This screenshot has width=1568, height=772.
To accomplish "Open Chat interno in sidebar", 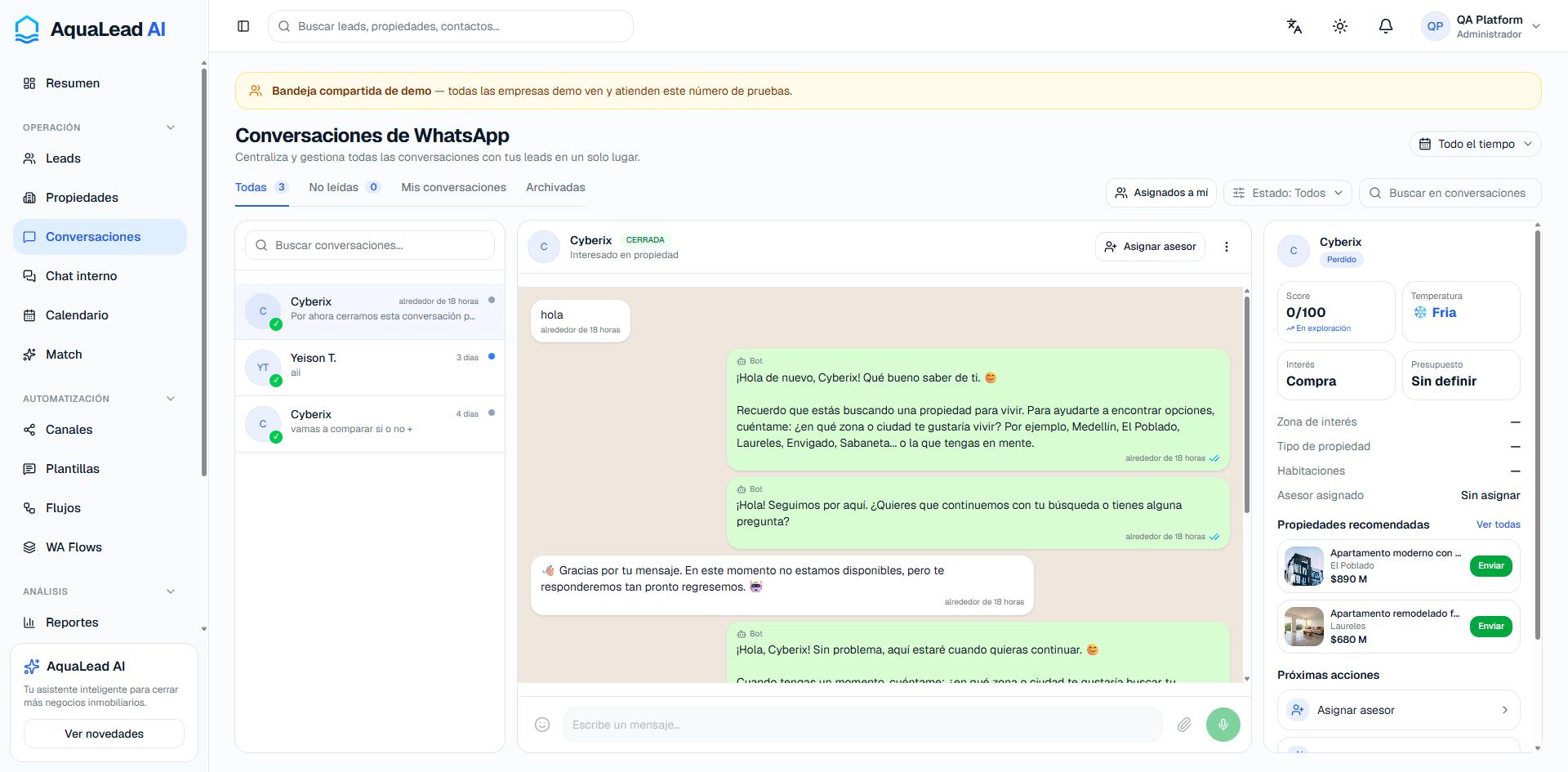I will tap(100, 276).
